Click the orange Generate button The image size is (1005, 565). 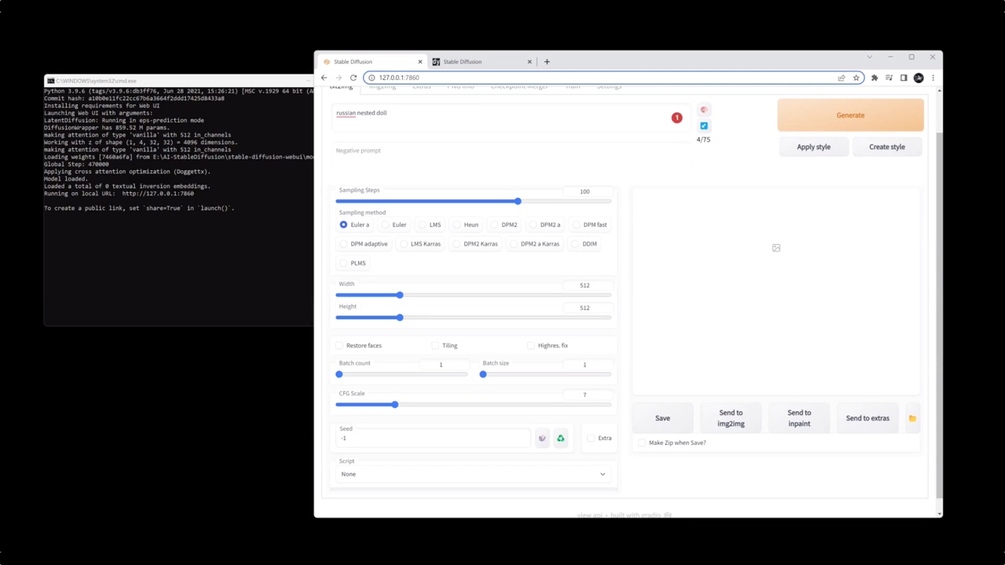[851, 115]
